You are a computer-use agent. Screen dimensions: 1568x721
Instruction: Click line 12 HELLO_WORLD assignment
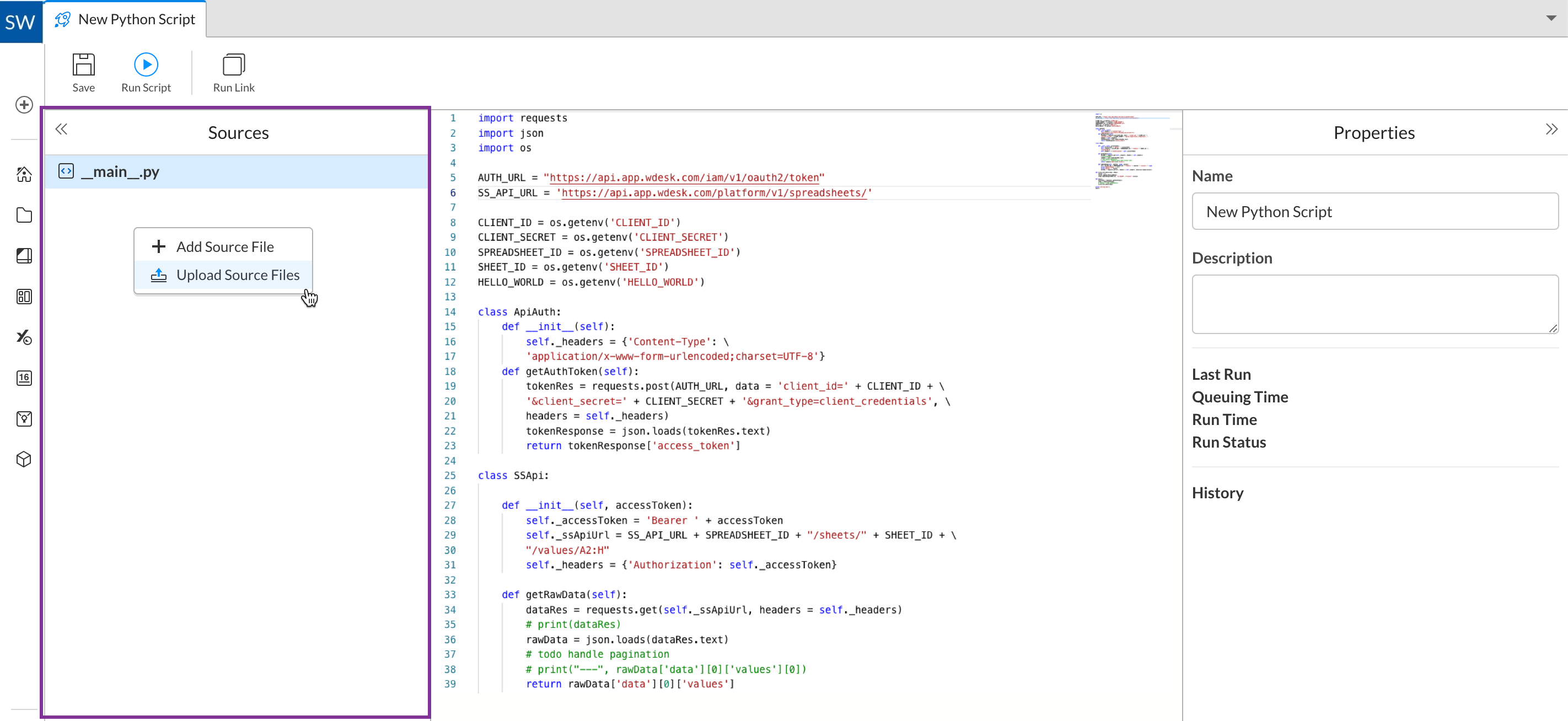[x=590, y=282]
